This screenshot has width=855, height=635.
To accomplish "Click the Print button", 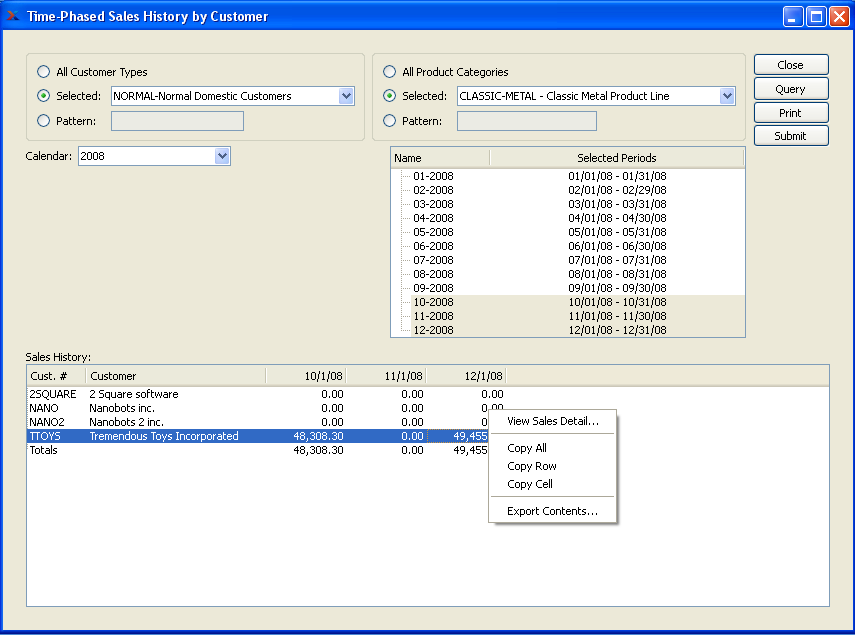I will click(x=790, y=113).
